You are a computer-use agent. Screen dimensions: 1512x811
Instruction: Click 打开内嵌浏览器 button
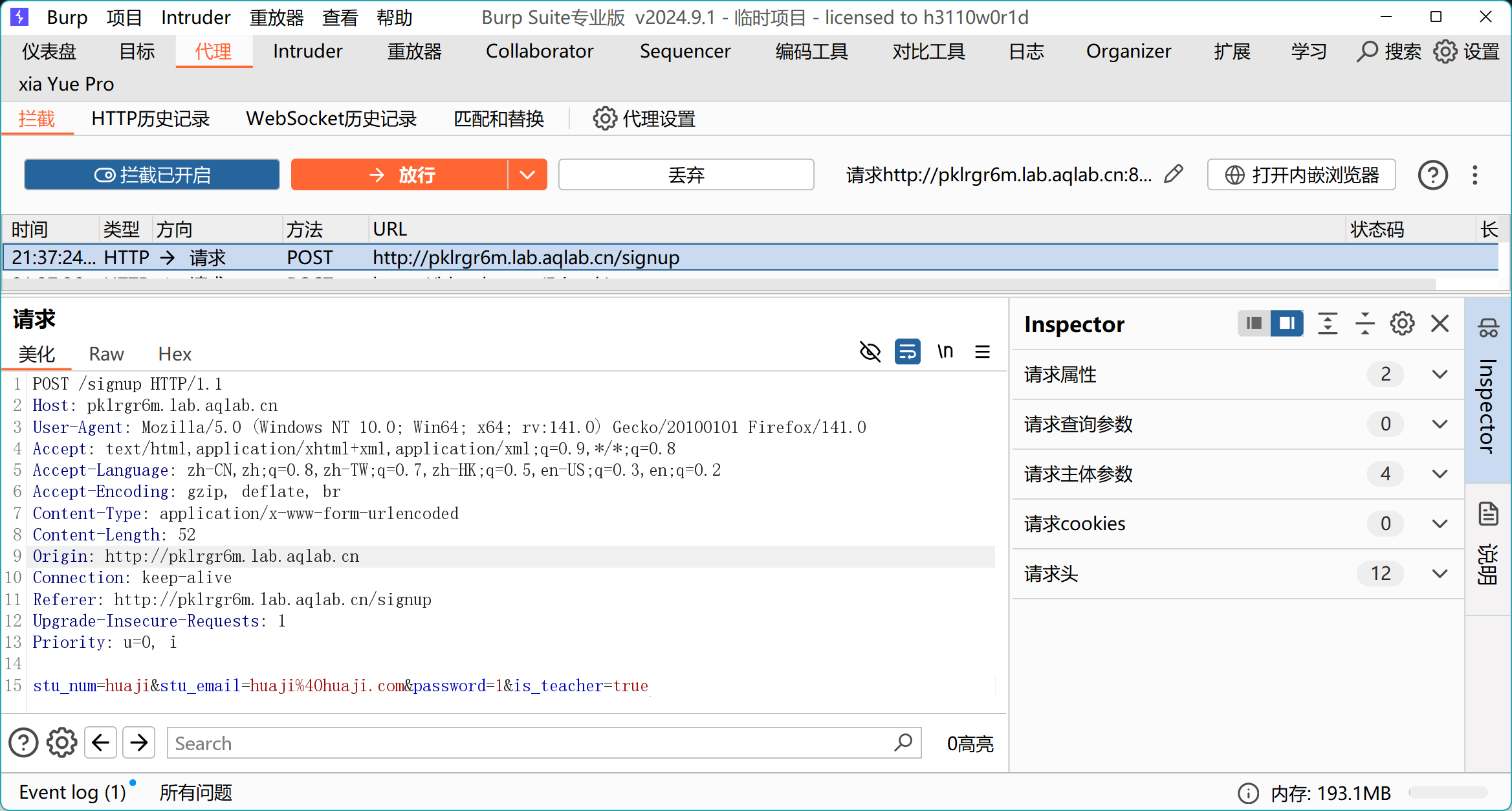tap(1301, 175)
